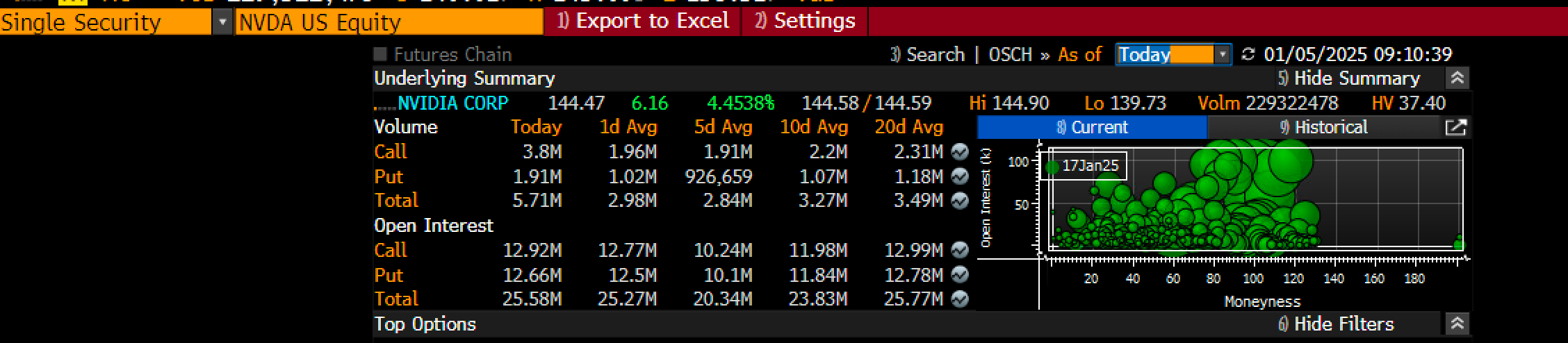This screenshot has height=343, width=1568.
Task: Open chart icon for Total open interest row
Action: pyautogui.click(x=960, y=299)
